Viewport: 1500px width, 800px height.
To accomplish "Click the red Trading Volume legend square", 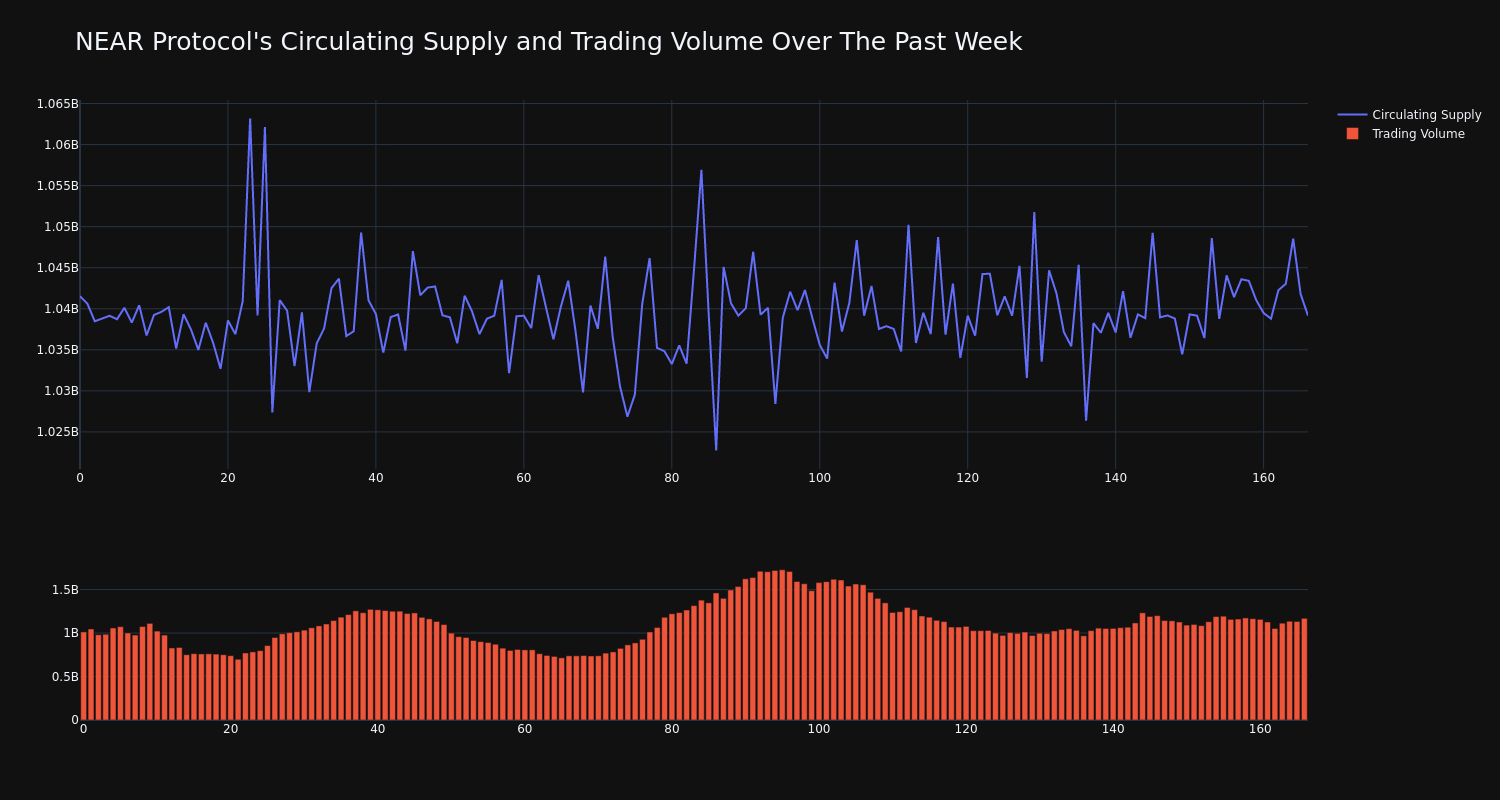I will tap(1352, 134).
